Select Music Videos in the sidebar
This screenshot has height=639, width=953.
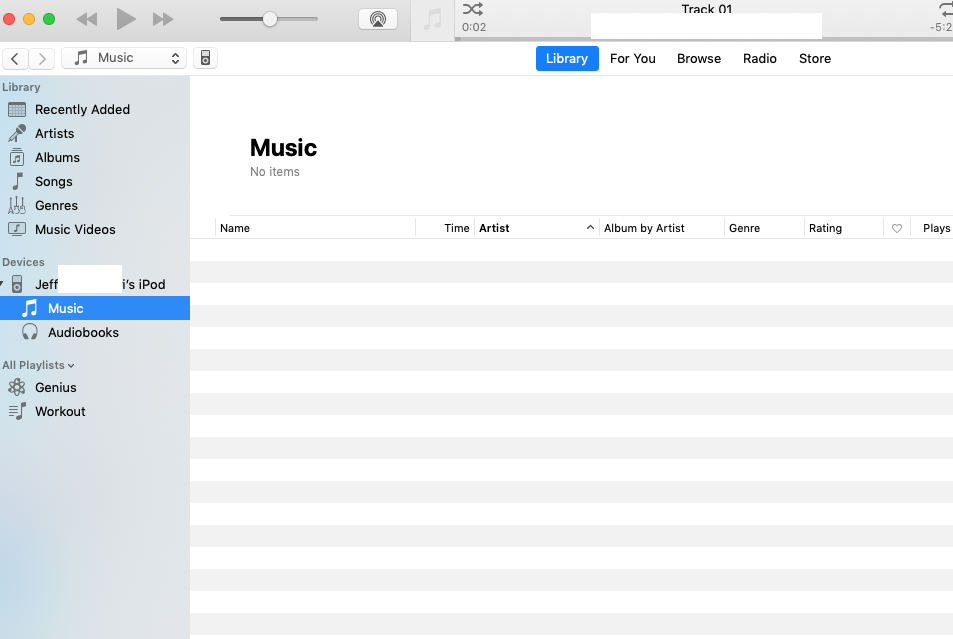[95, 229]
